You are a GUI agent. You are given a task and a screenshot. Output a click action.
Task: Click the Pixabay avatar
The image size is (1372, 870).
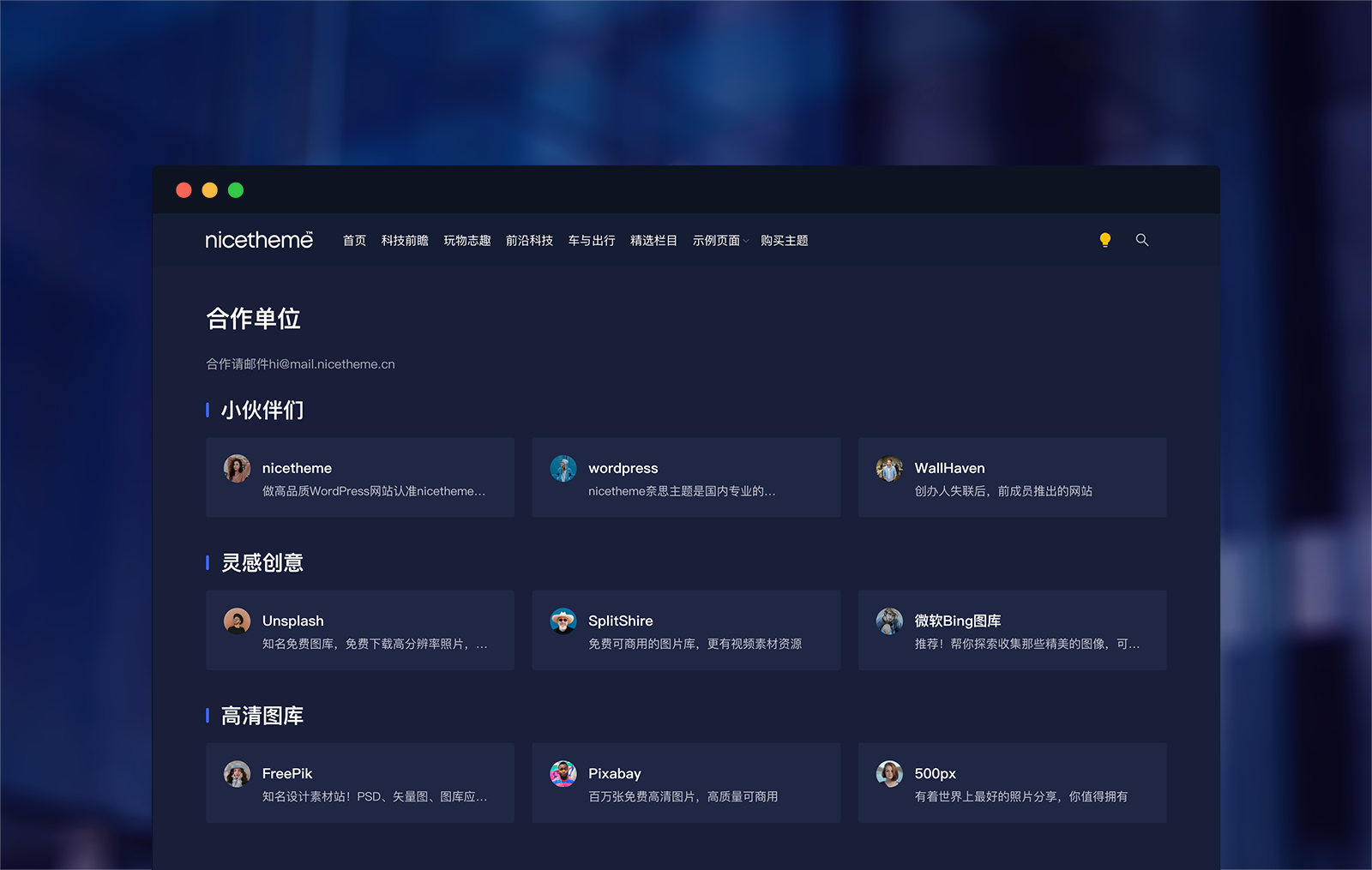563,774
